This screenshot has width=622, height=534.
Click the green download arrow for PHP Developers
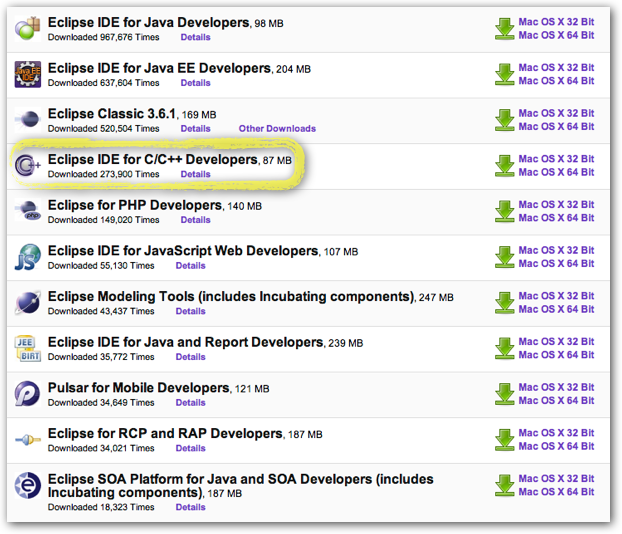505,211
